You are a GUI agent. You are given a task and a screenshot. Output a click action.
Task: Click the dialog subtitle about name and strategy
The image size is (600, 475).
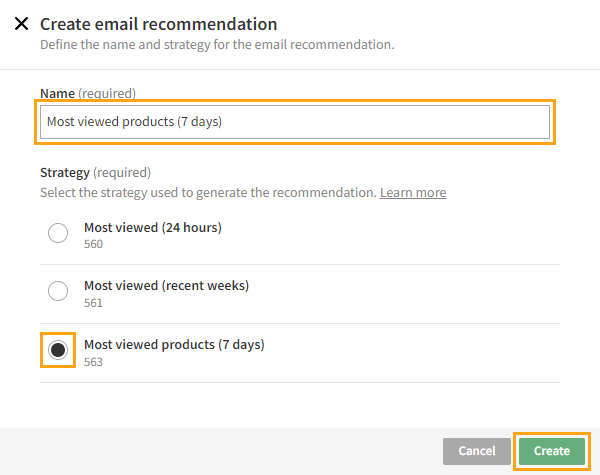(216, 45)
